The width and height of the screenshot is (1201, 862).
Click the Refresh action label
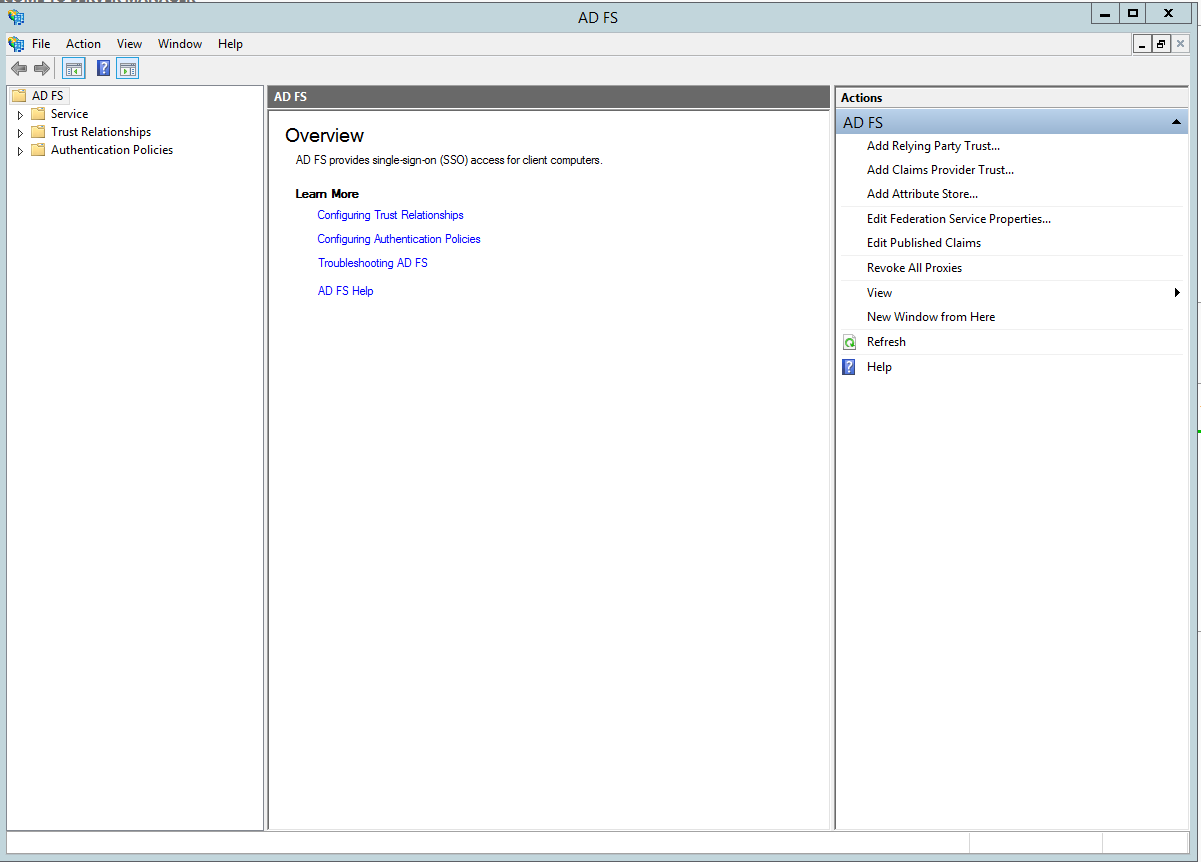tap(886, 342)
